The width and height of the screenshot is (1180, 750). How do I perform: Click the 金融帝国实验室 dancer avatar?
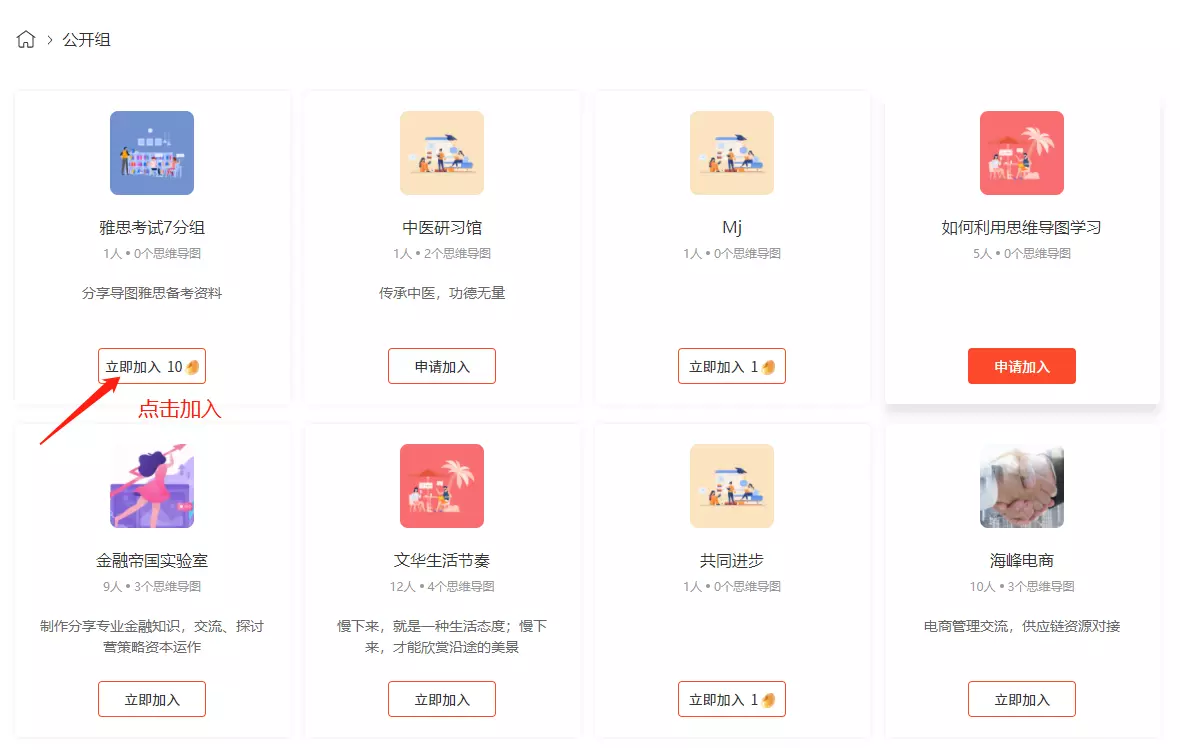coord(152,486)
